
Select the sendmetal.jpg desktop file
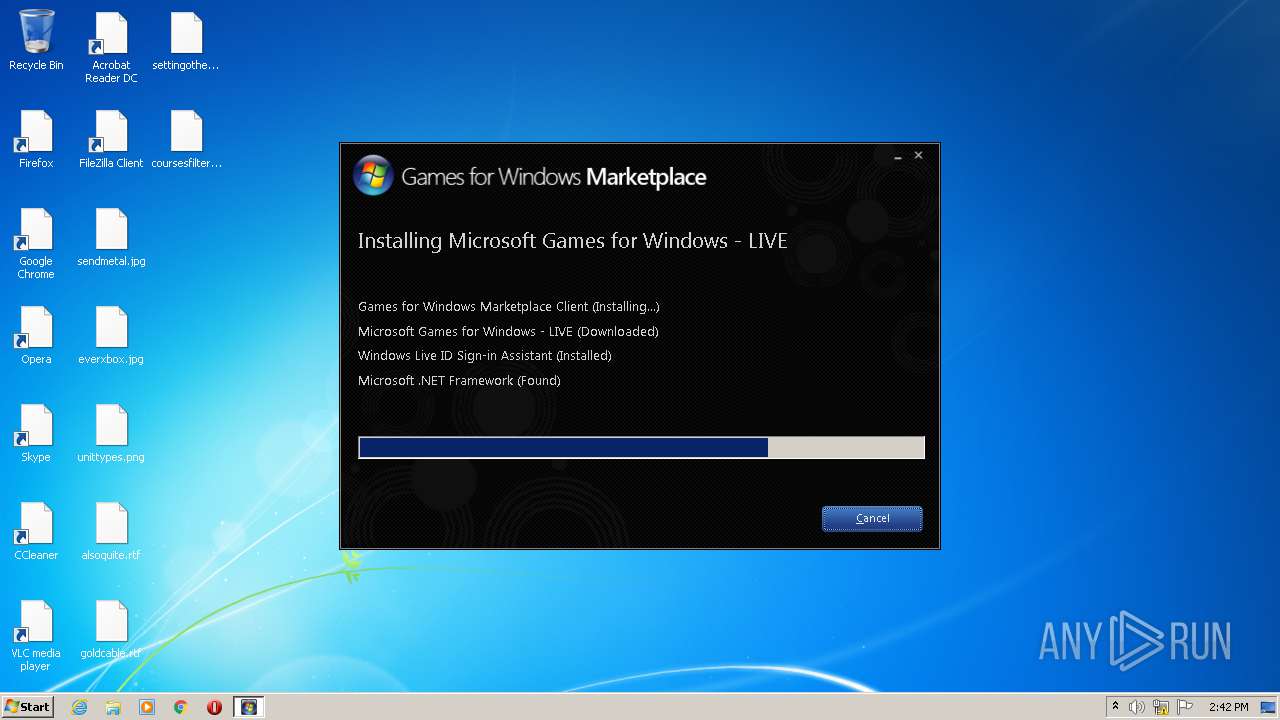(x=111, y=237)
